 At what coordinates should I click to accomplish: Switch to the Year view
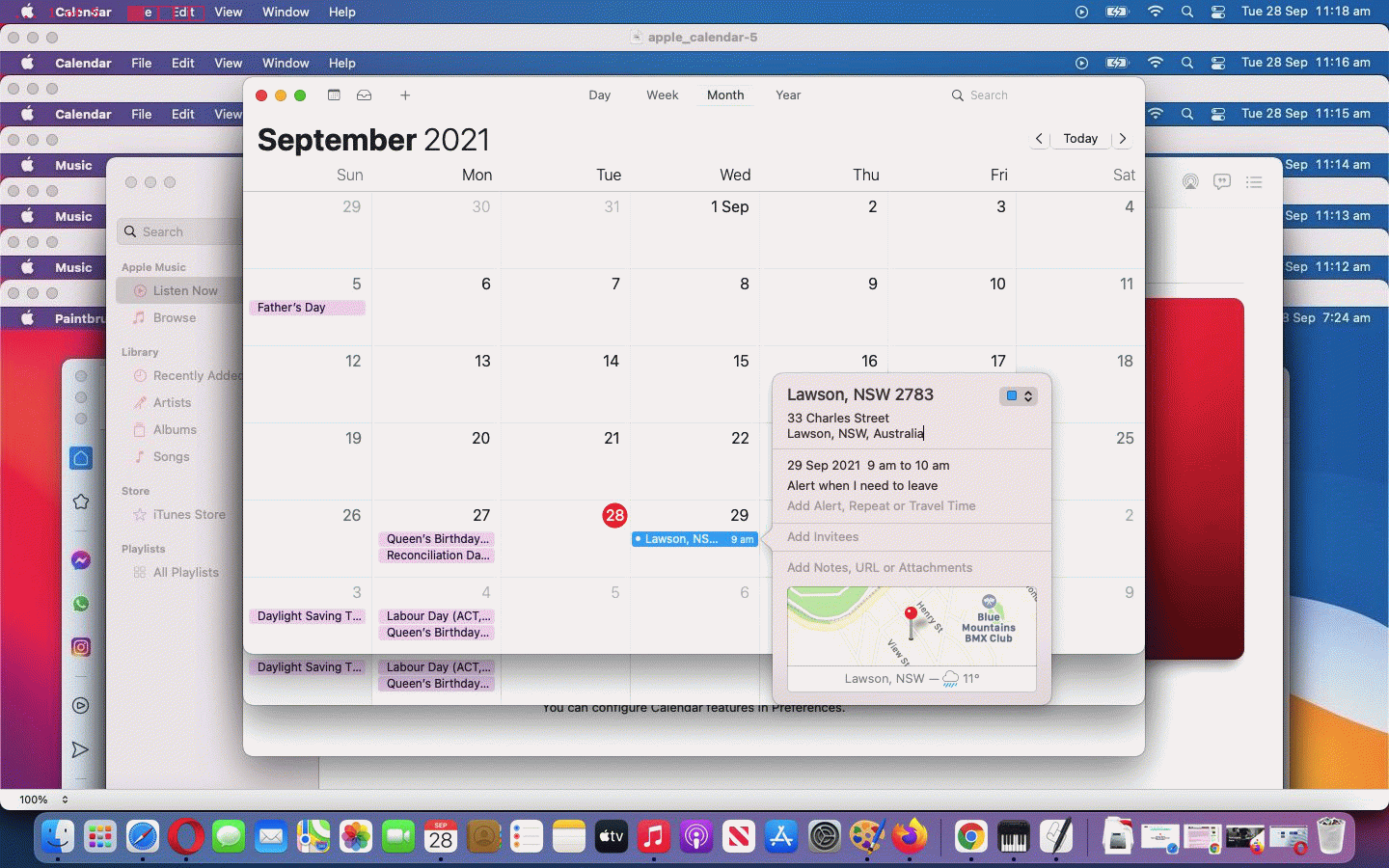pos(788,95)
